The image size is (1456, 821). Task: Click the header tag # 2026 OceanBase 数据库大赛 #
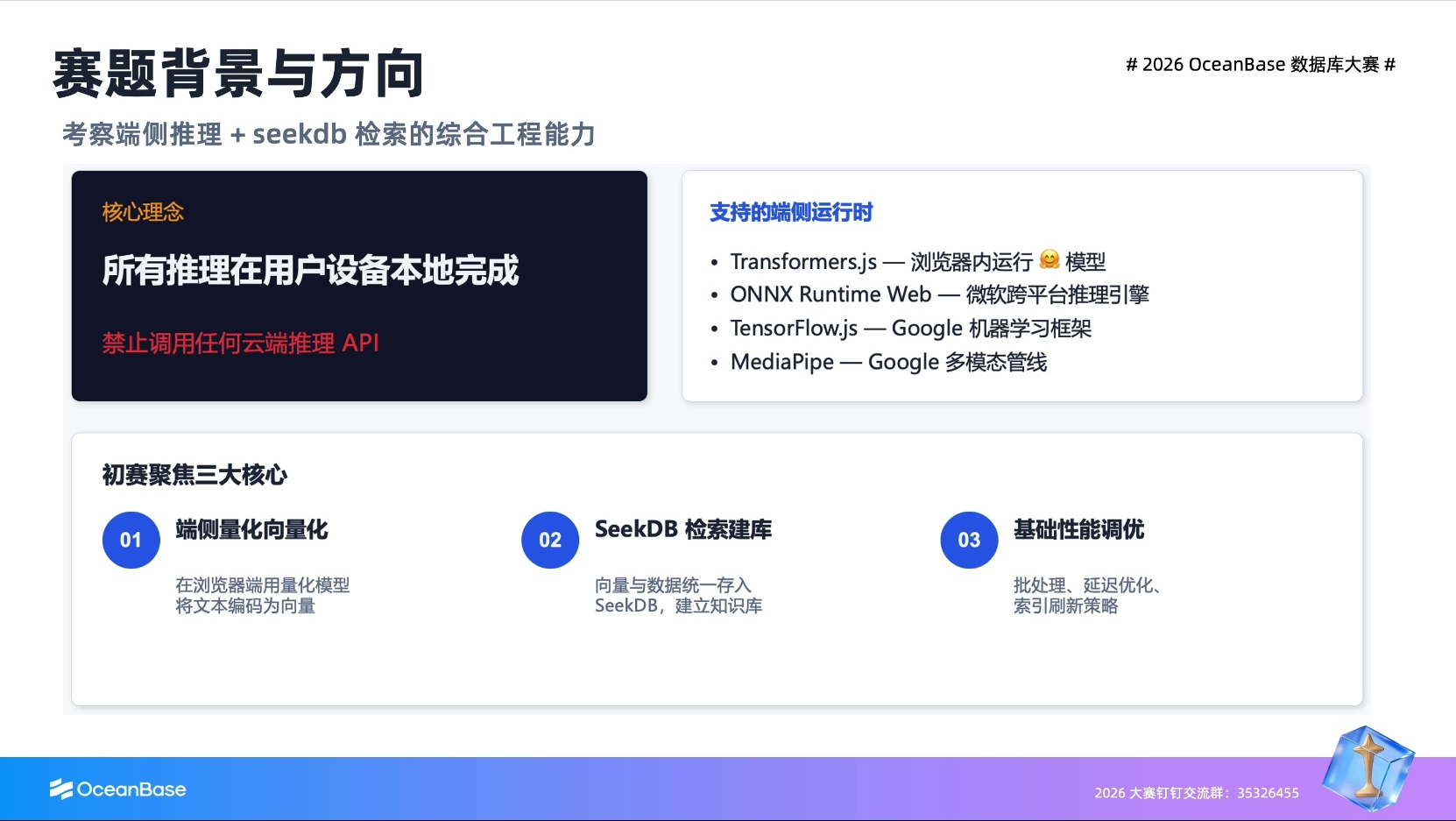click(1261, 65)
